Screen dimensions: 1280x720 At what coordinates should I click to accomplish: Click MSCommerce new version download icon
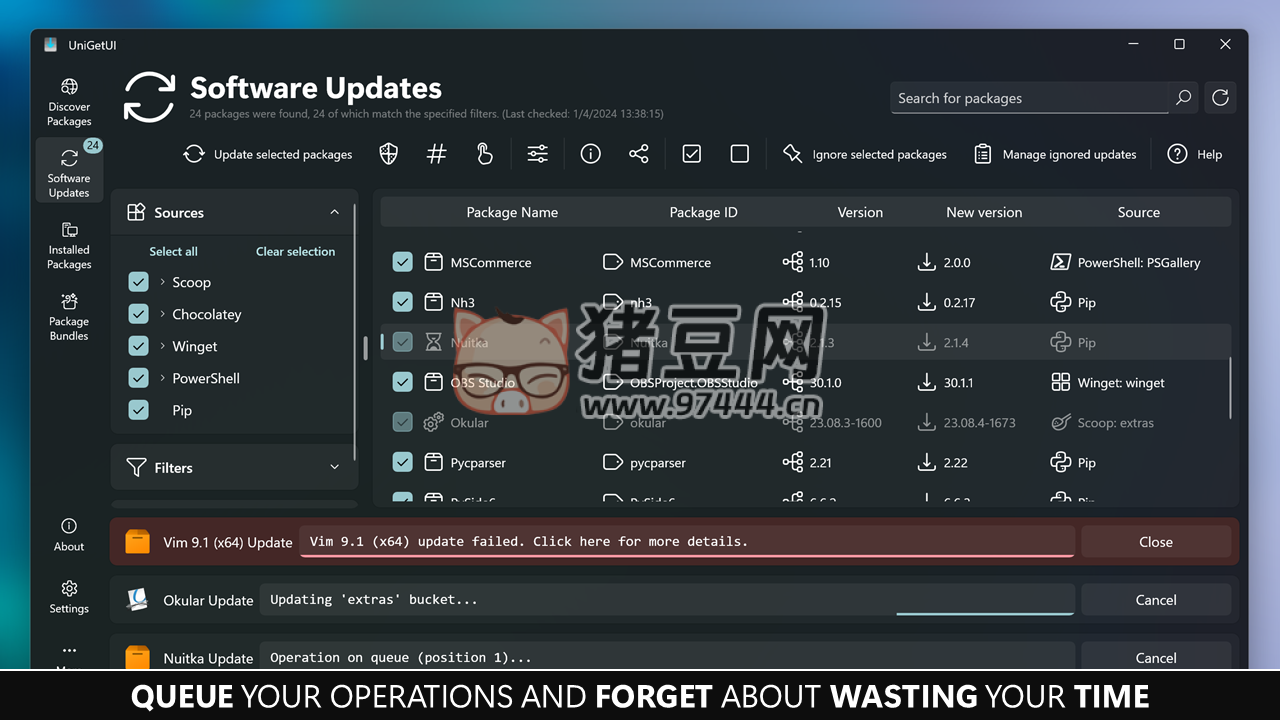(927, 262)
